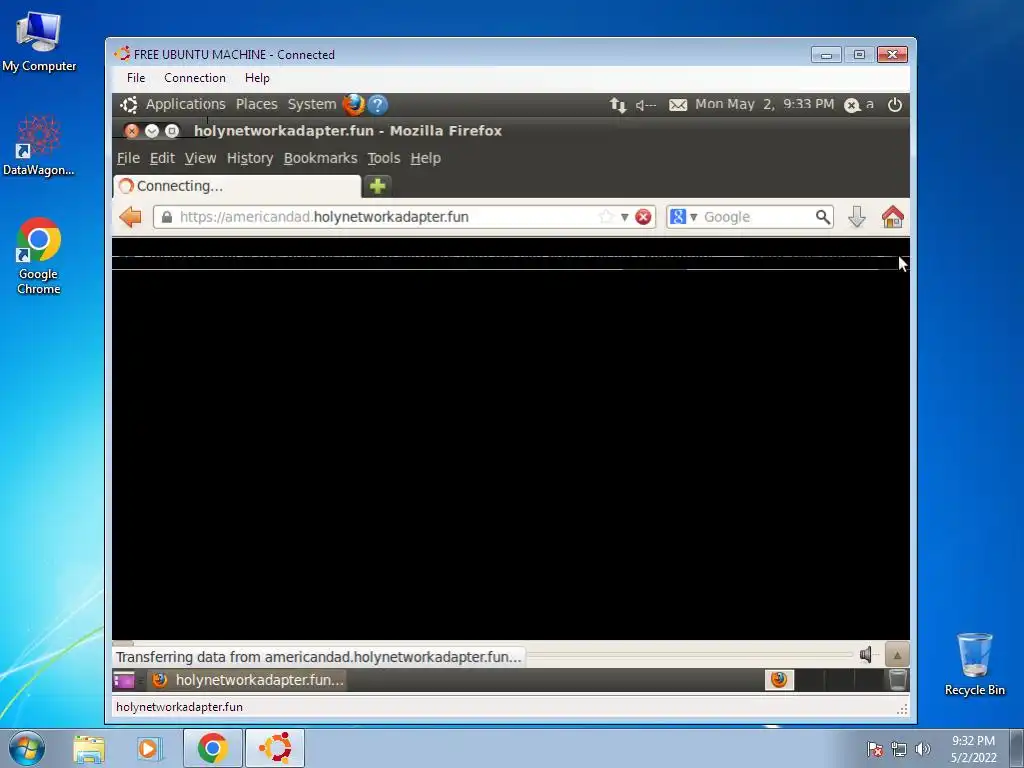The width and height of the screenshot is (1024, 768).
Task: Open Ubuntu System menu
Action: [x=312, y=104]
